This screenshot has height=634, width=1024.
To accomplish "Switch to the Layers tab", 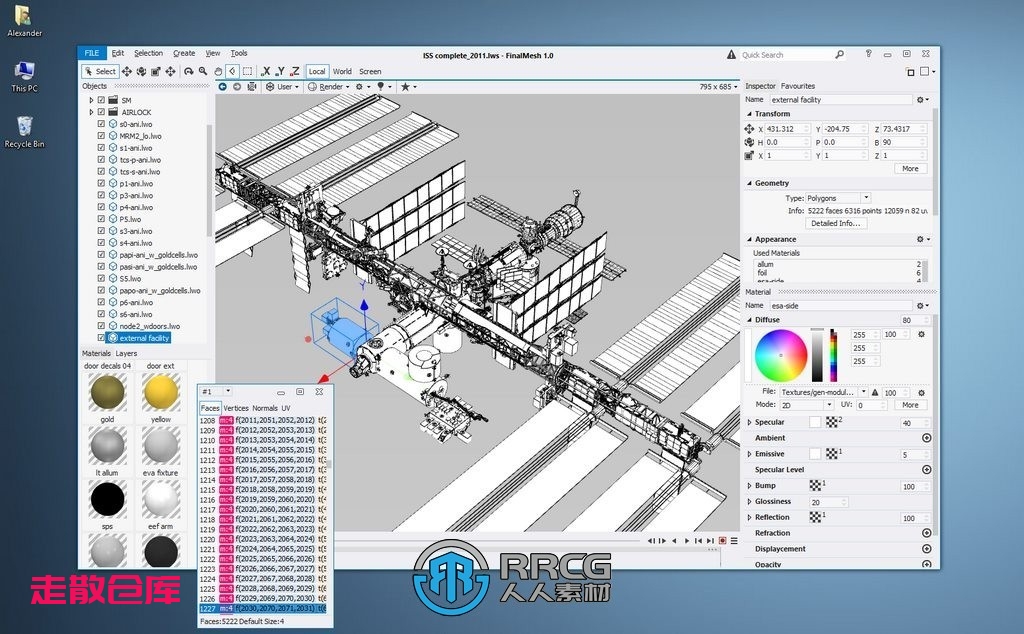I will pos(126,353).
